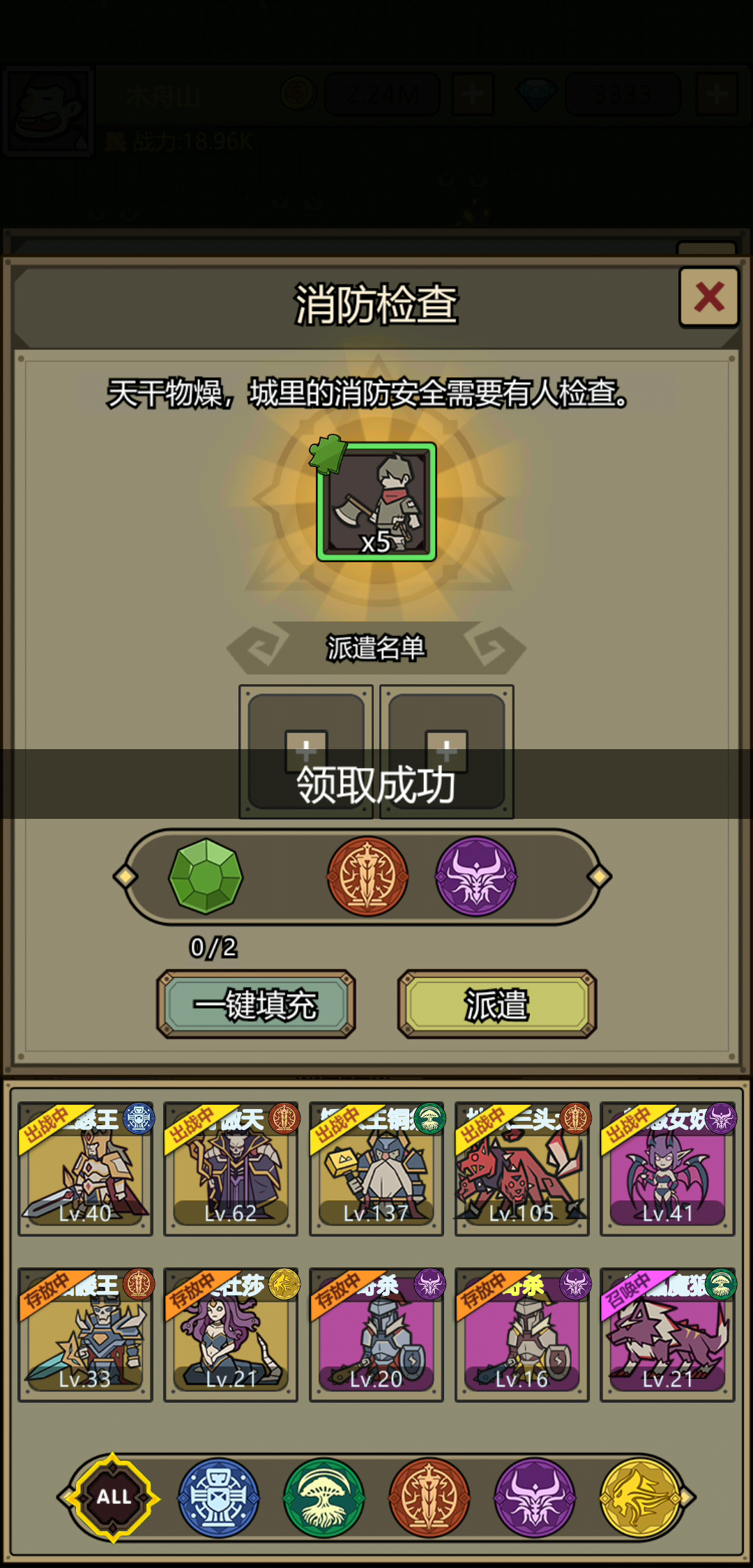
Task: Select the Lv.137 dwarf hammer hero
Action: [376, 1169]
